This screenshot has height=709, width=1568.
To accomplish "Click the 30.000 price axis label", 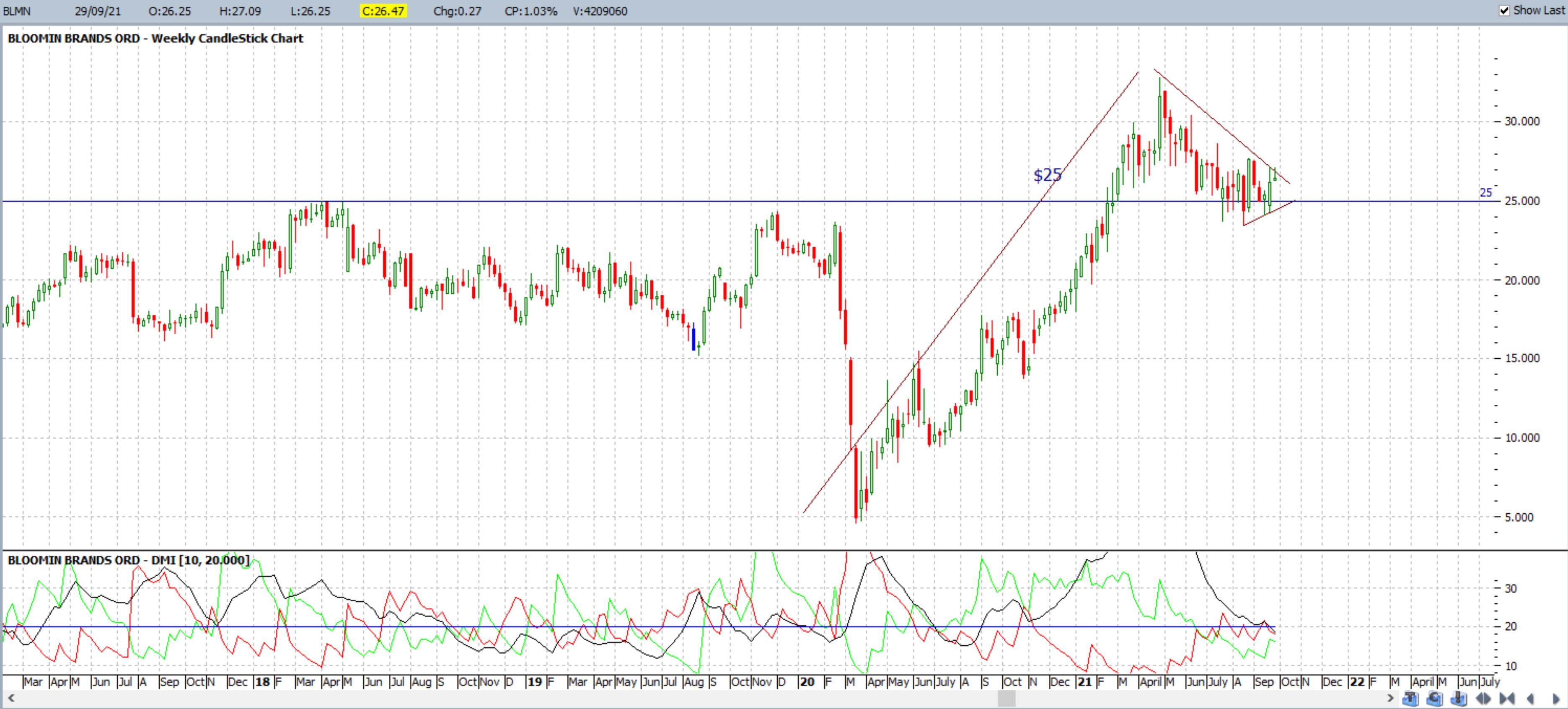I will 1522,121.
